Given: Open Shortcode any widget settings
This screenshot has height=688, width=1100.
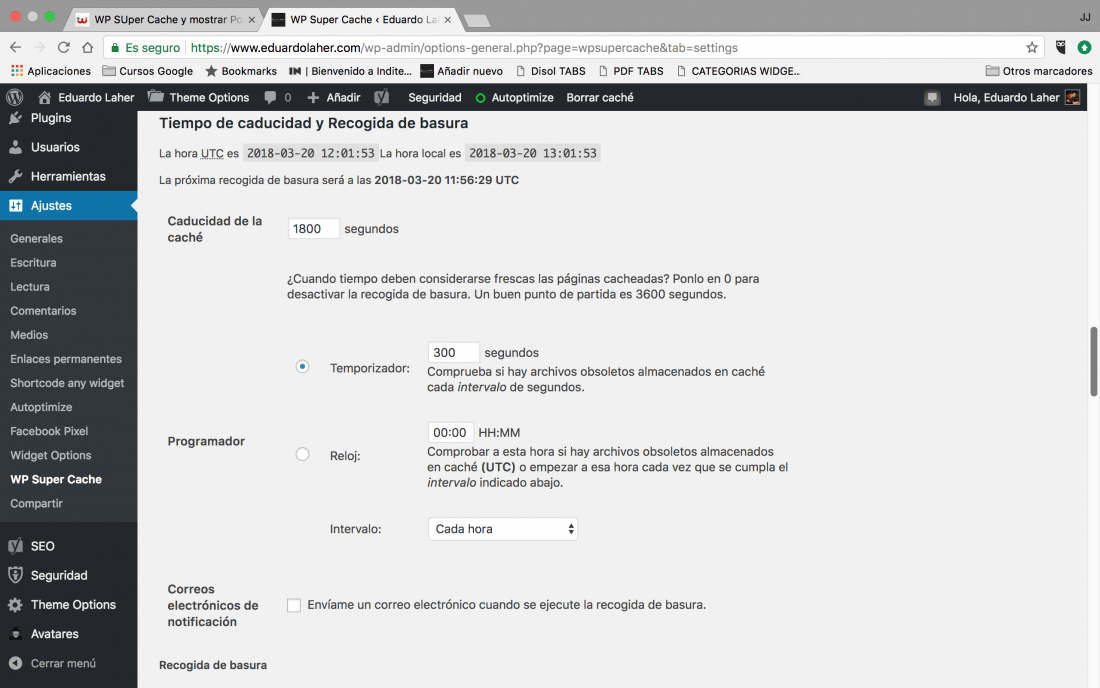Looking at the screenshot, I should (67, 383).
